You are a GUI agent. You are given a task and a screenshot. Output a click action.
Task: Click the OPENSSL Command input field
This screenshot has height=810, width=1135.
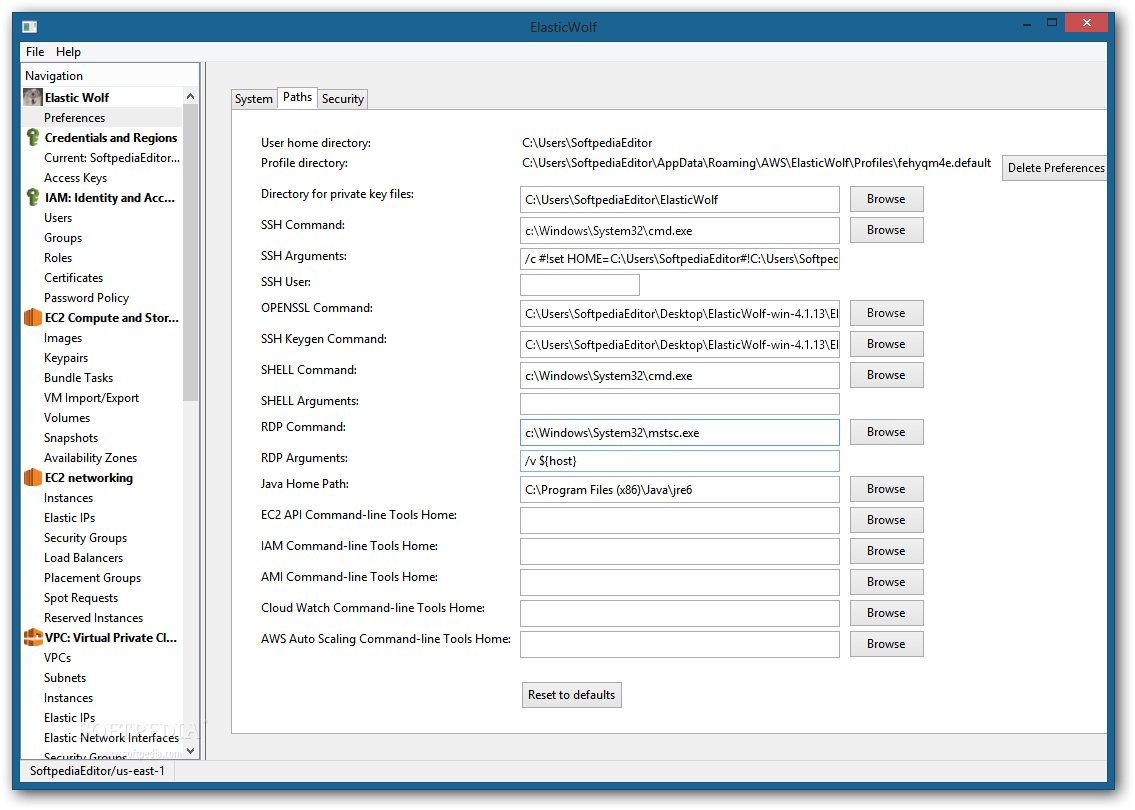coord(680,314)
